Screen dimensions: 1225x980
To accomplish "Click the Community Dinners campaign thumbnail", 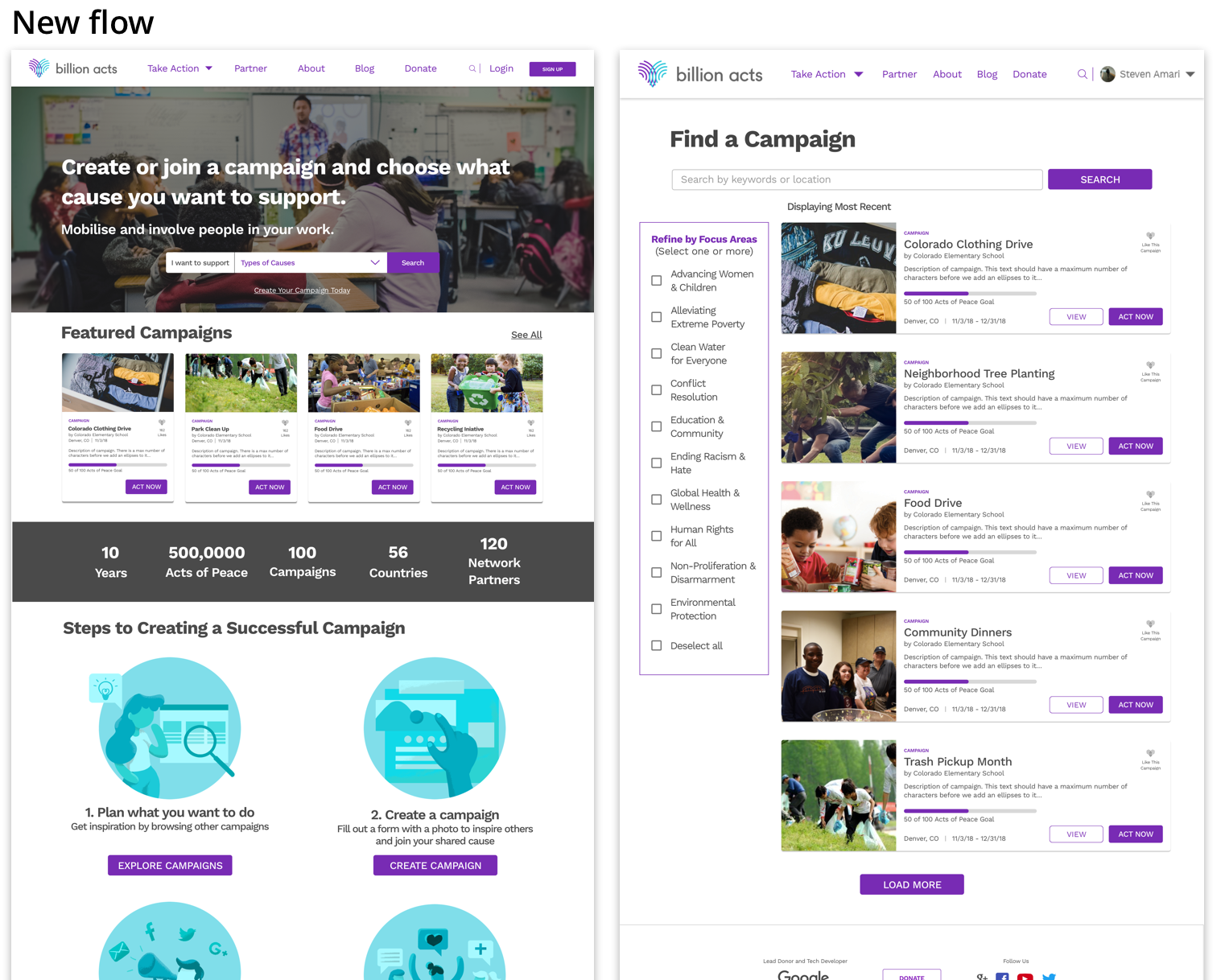I will (838, 666).
